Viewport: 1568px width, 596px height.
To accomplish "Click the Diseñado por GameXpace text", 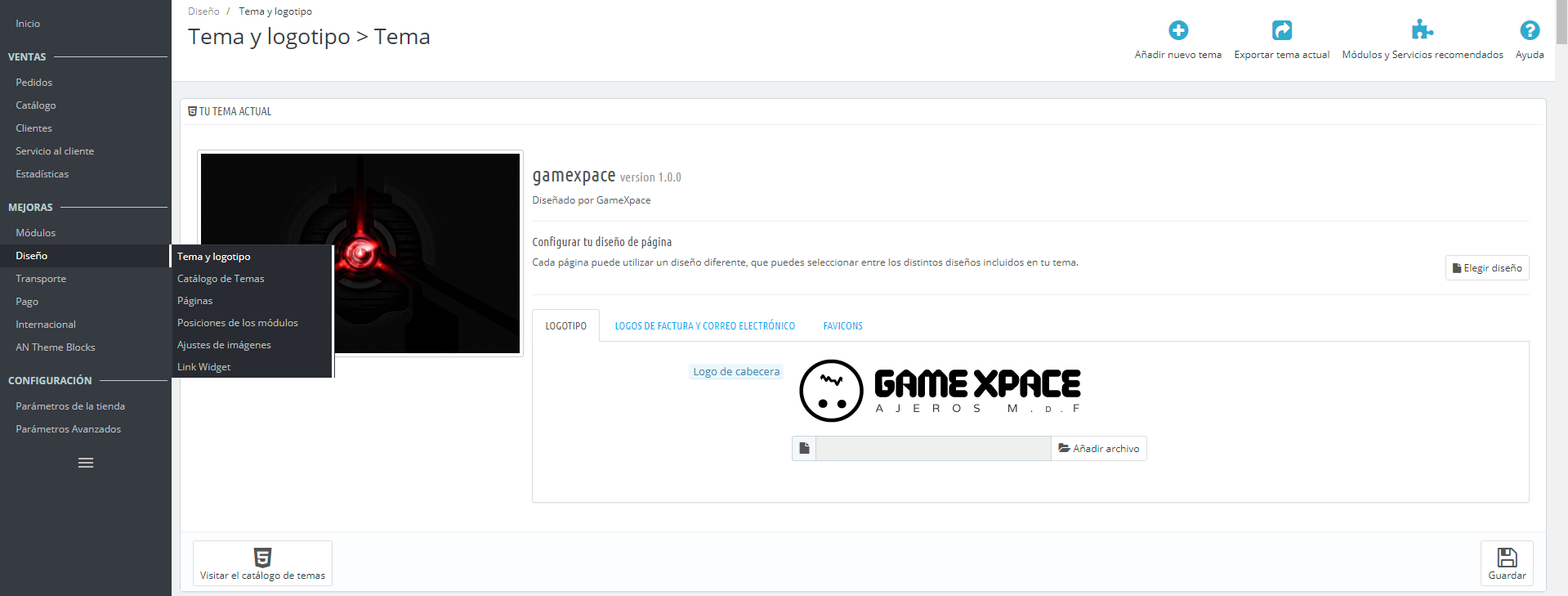I will (592, 200).
